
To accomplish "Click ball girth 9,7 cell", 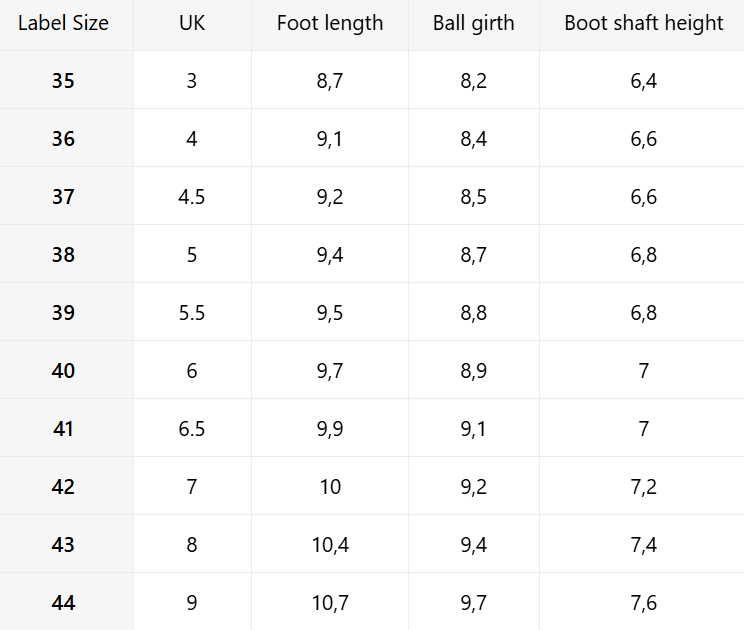I will pos(474,603).
